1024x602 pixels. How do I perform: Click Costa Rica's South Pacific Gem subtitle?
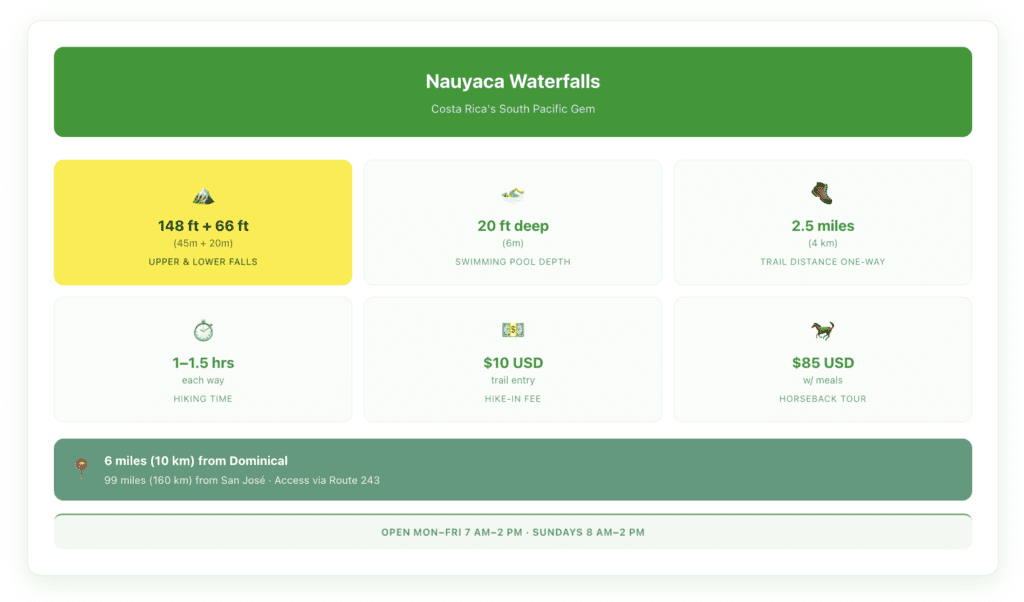tap(512, 109)
